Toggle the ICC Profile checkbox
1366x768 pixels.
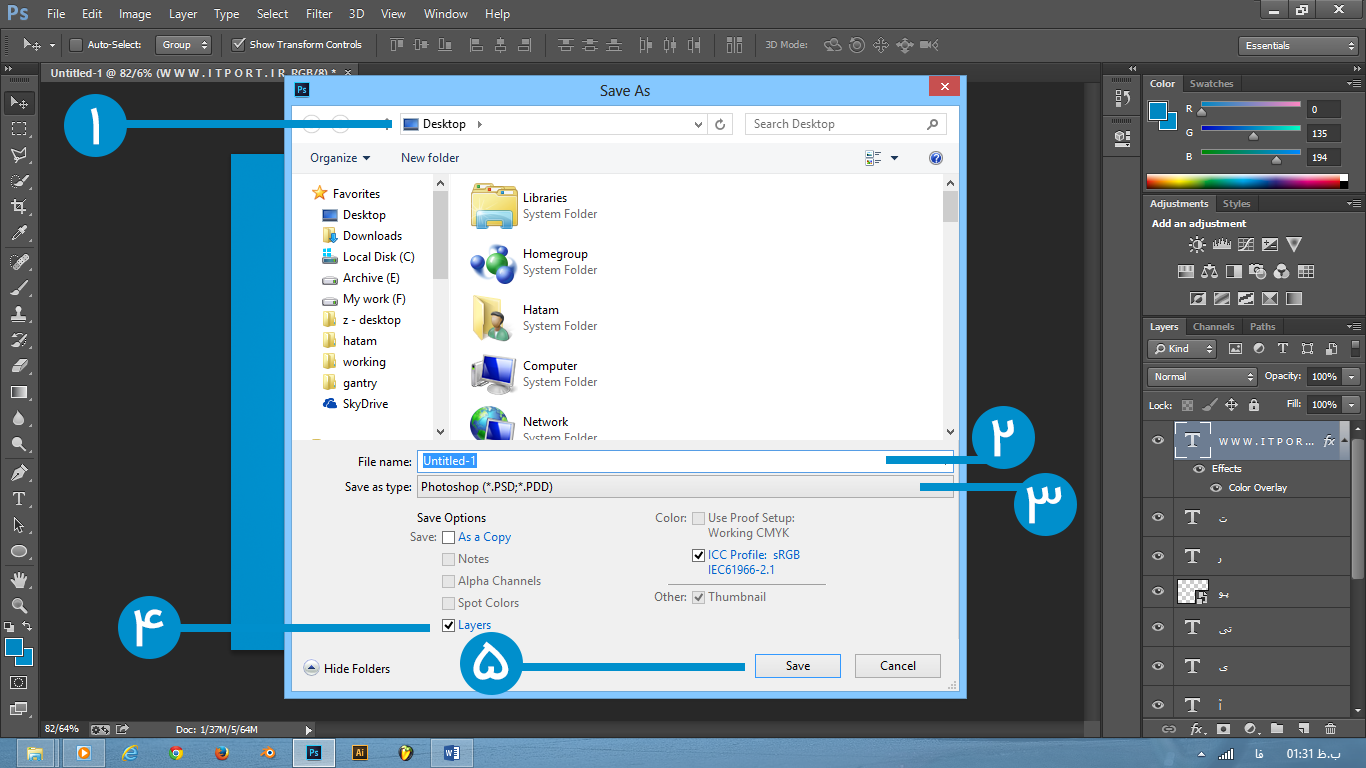point(698,555)
